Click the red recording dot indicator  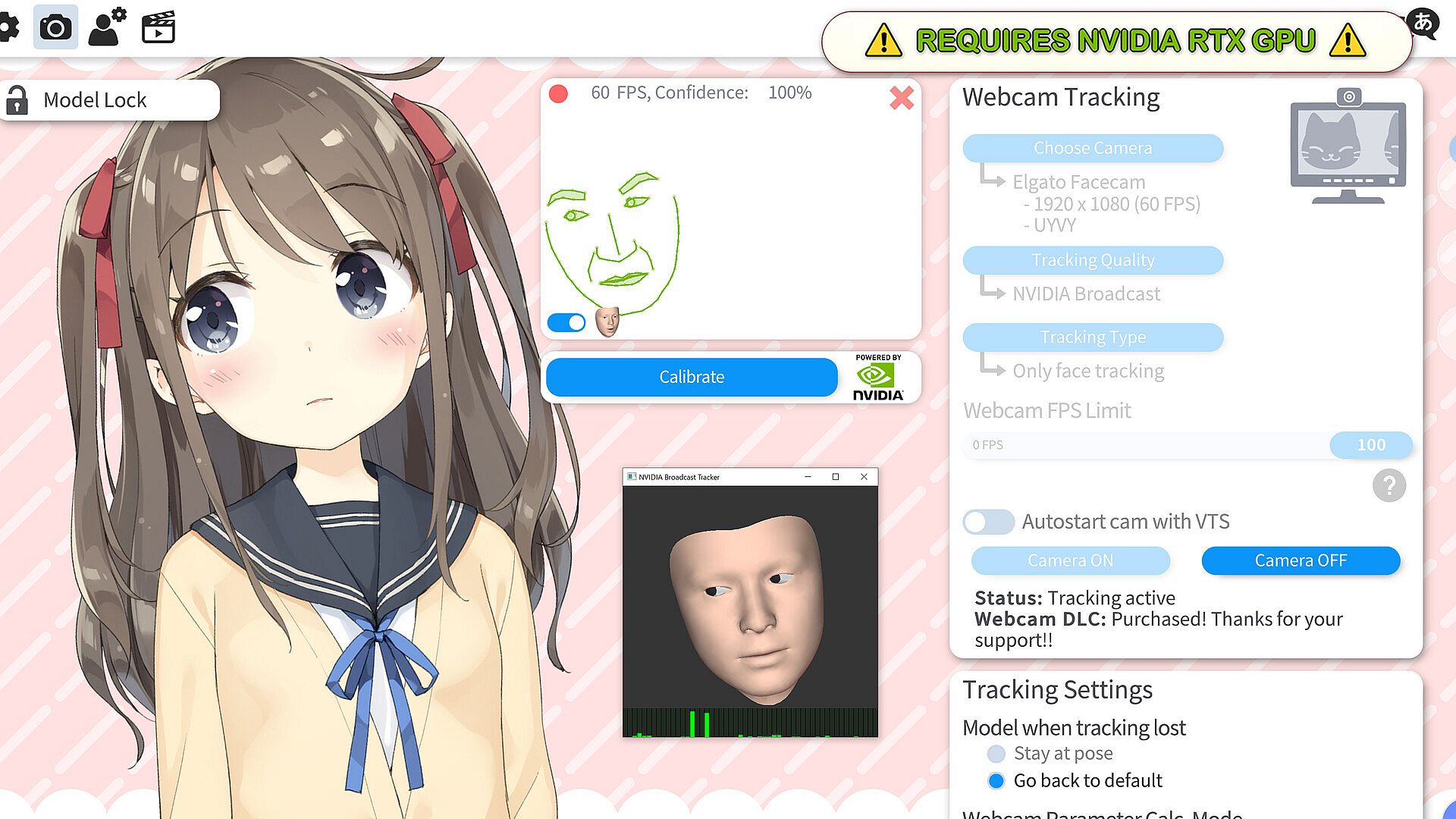click(x=558, y=94)
